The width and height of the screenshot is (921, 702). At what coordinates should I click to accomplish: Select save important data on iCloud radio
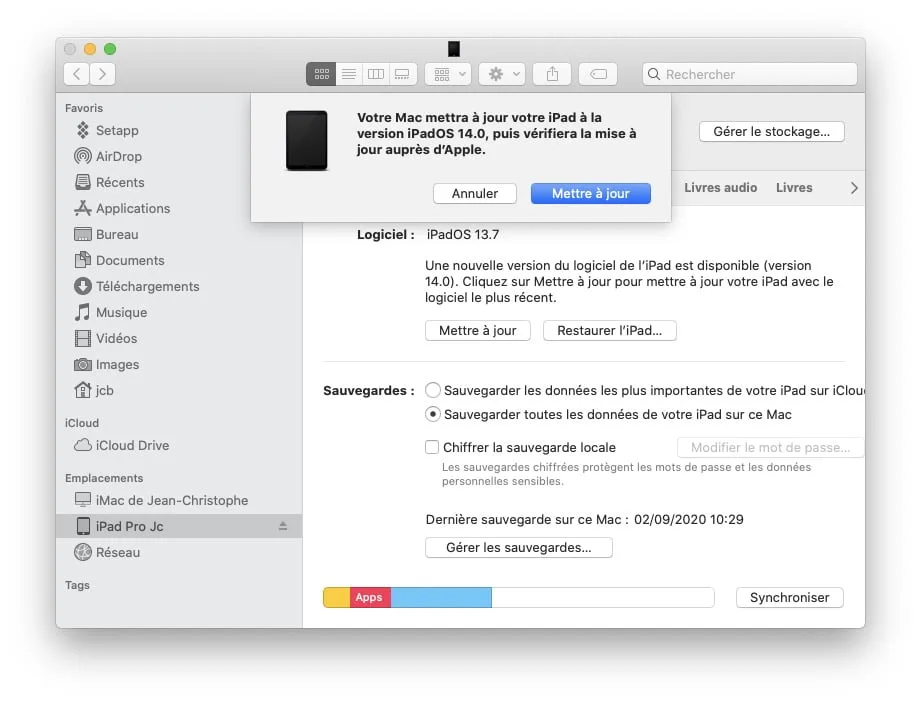[x=433, y=390]
